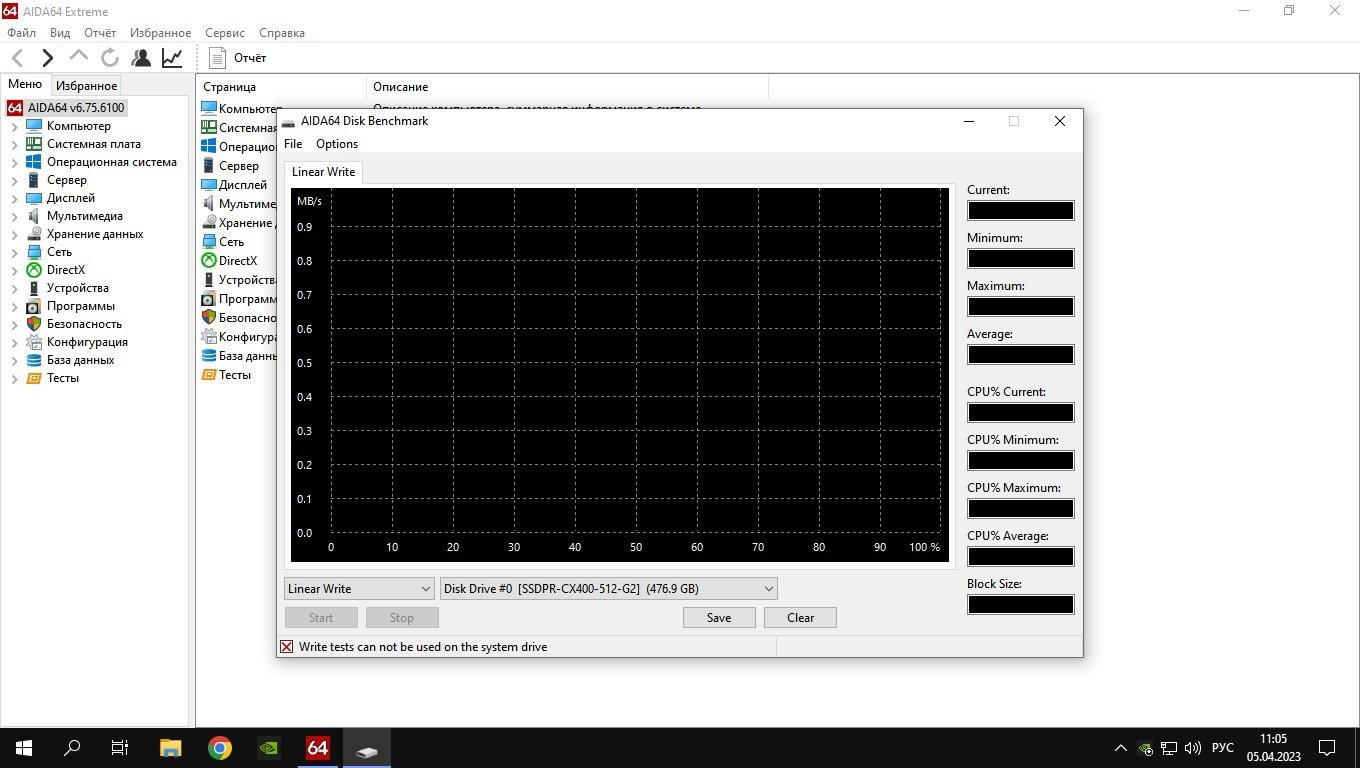Expand the Хранение данных tree node

coord(14,235)
